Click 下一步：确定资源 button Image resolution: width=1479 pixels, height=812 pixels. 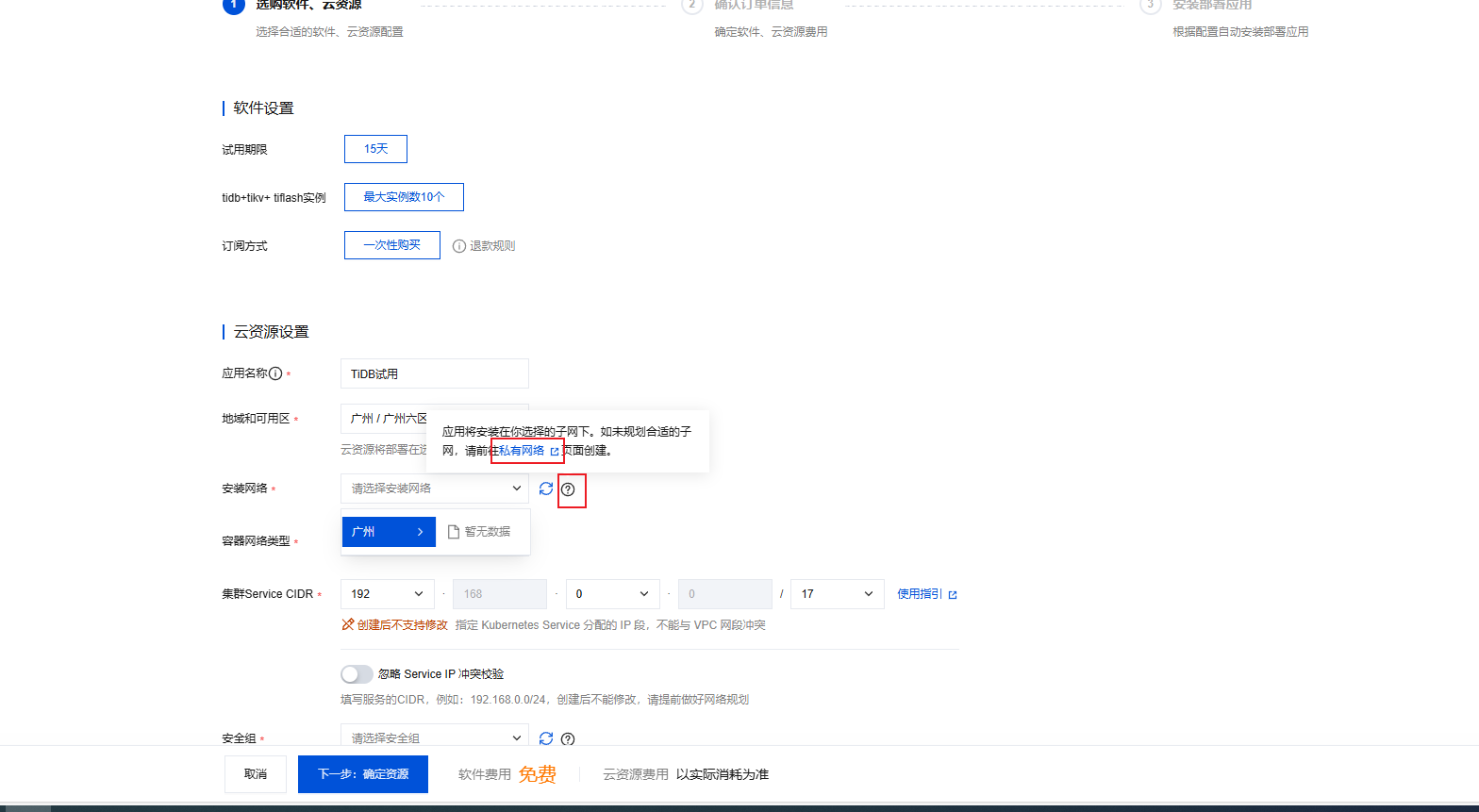[362, 774]
